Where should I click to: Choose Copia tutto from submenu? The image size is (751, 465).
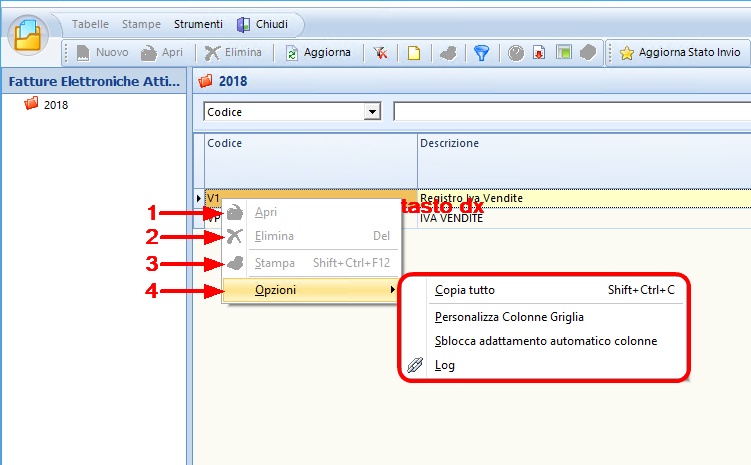click(465, 290)
